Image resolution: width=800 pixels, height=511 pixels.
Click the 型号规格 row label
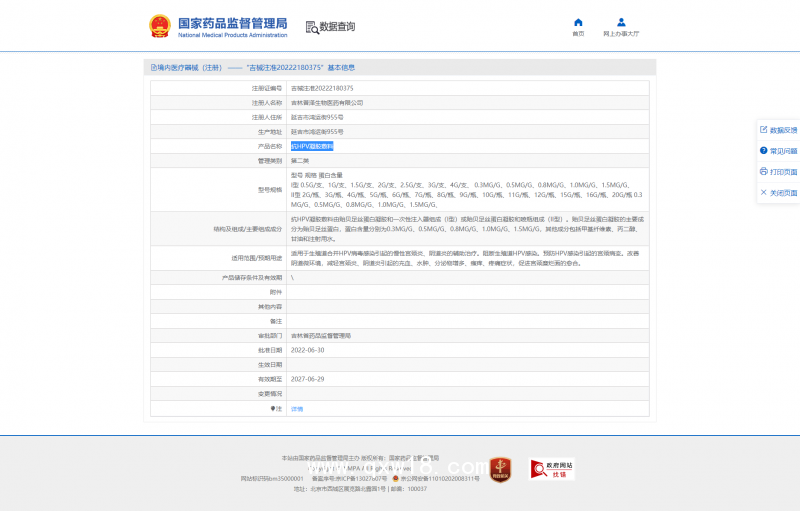tap(270, 190)
